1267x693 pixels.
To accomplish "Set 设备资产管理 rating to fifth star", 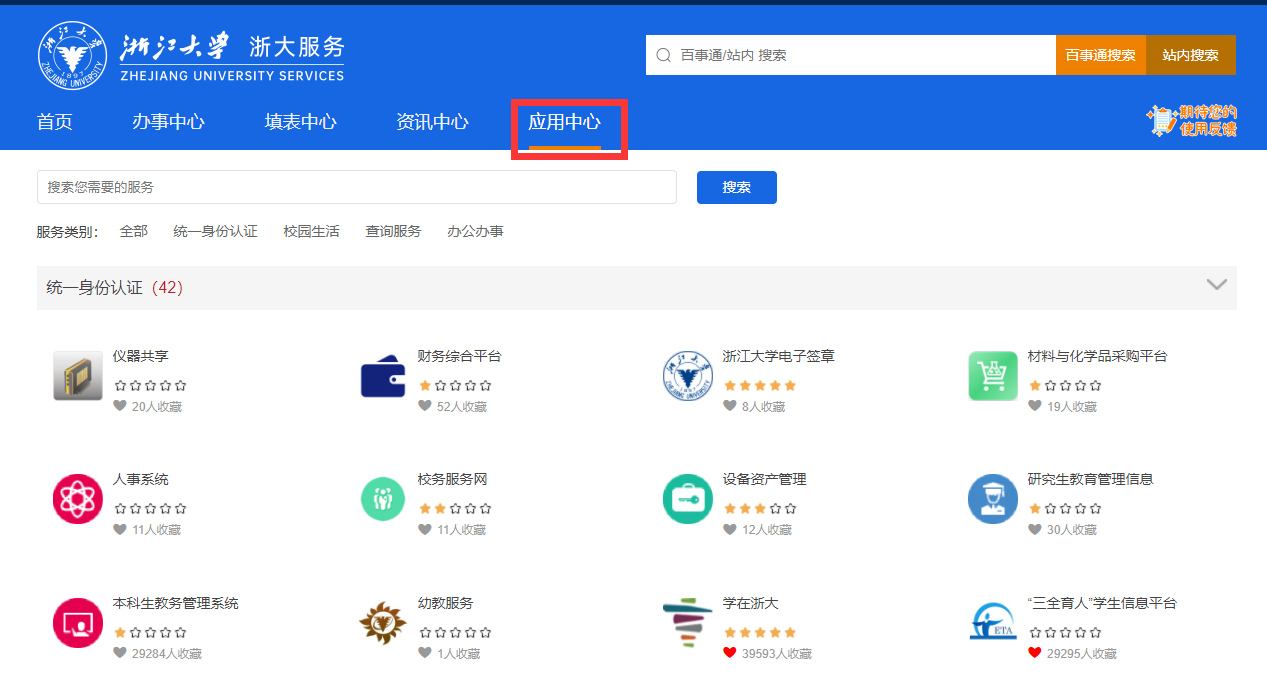I will 791,509.
